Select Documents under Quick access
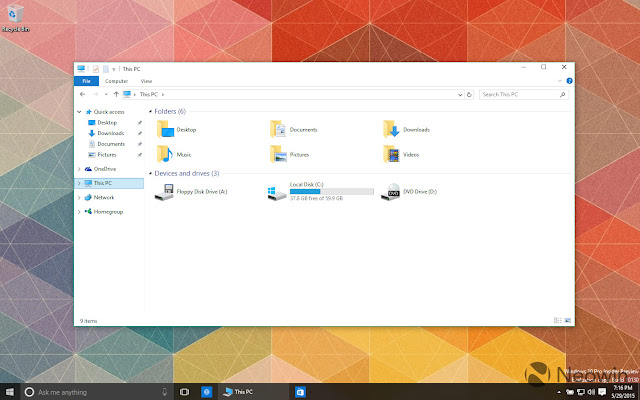The image size is (640, 400). 111,144
